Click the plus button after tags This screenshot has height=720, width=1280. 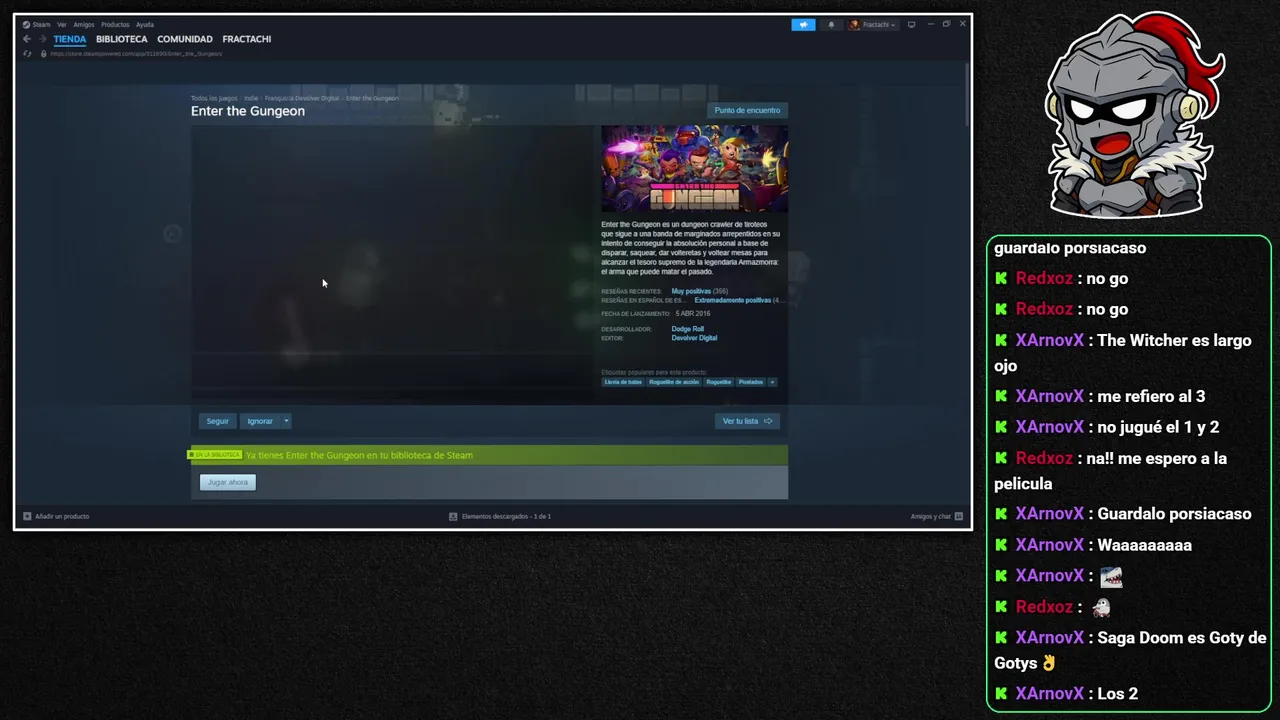(x=772, y=382)
